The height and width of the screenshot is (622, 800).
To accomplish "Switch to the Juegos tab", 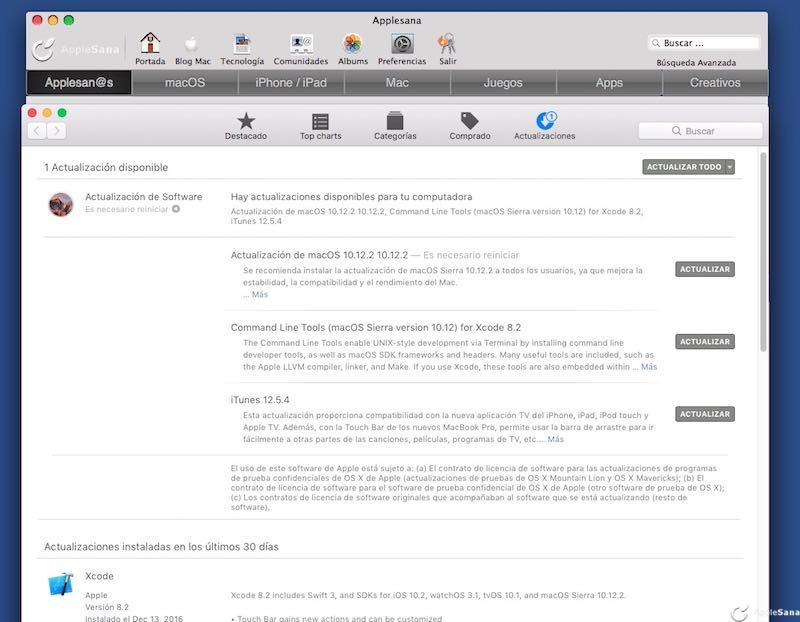I will [503, 83].
